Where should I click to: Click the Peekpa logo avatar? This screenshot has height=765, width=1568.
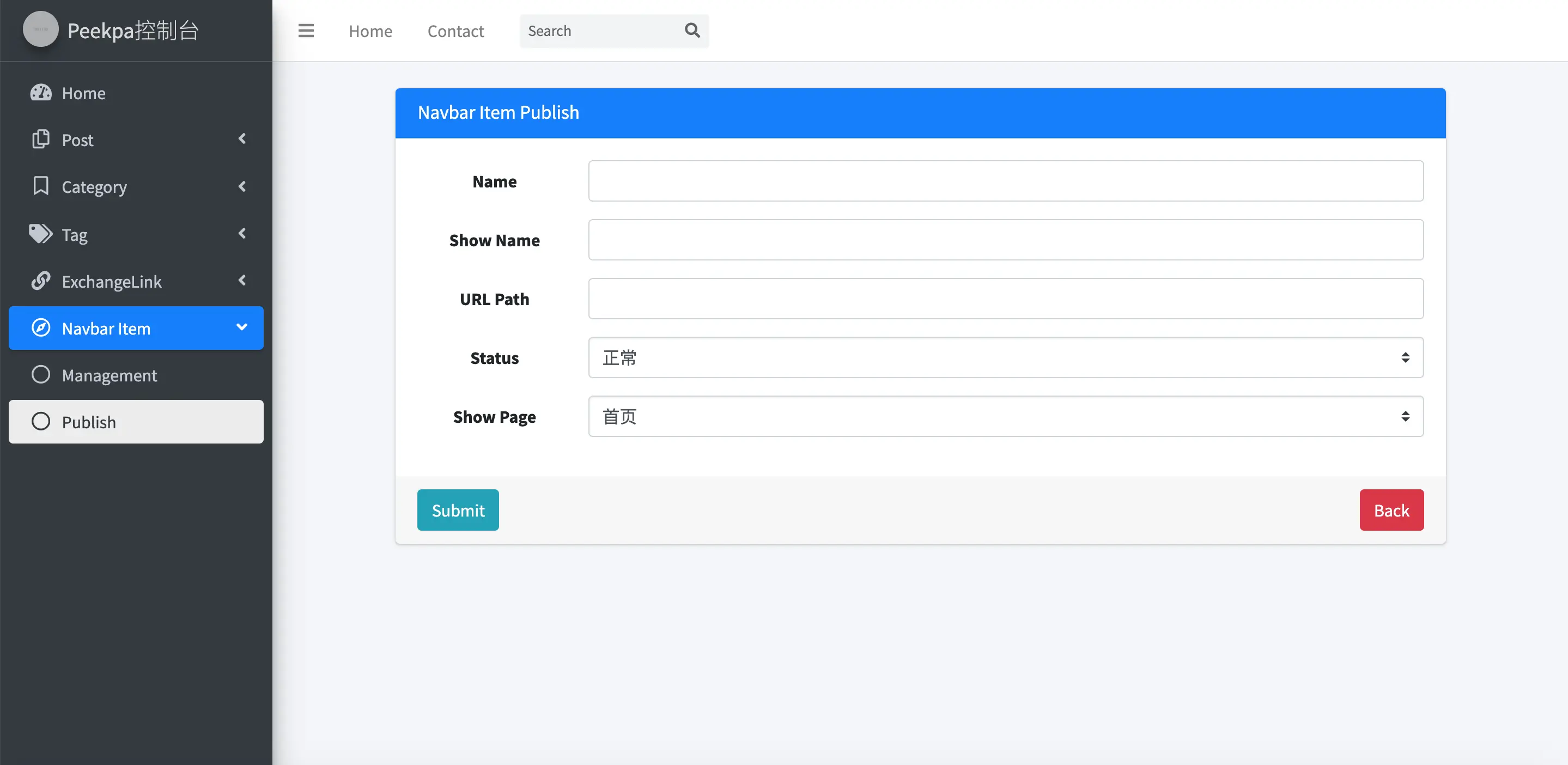pyautogui.click(x=40, y=29)
